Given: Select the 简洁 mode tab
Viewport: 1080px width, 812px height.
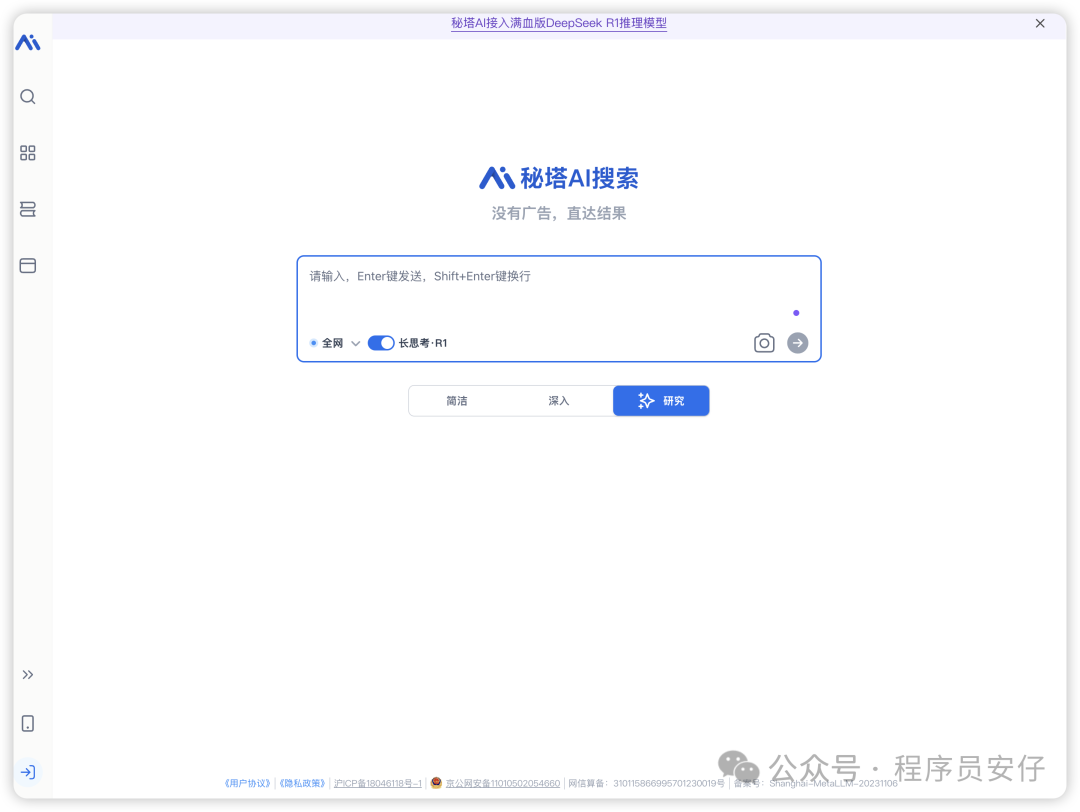Looking at the screenshot, I should [457, 401].
